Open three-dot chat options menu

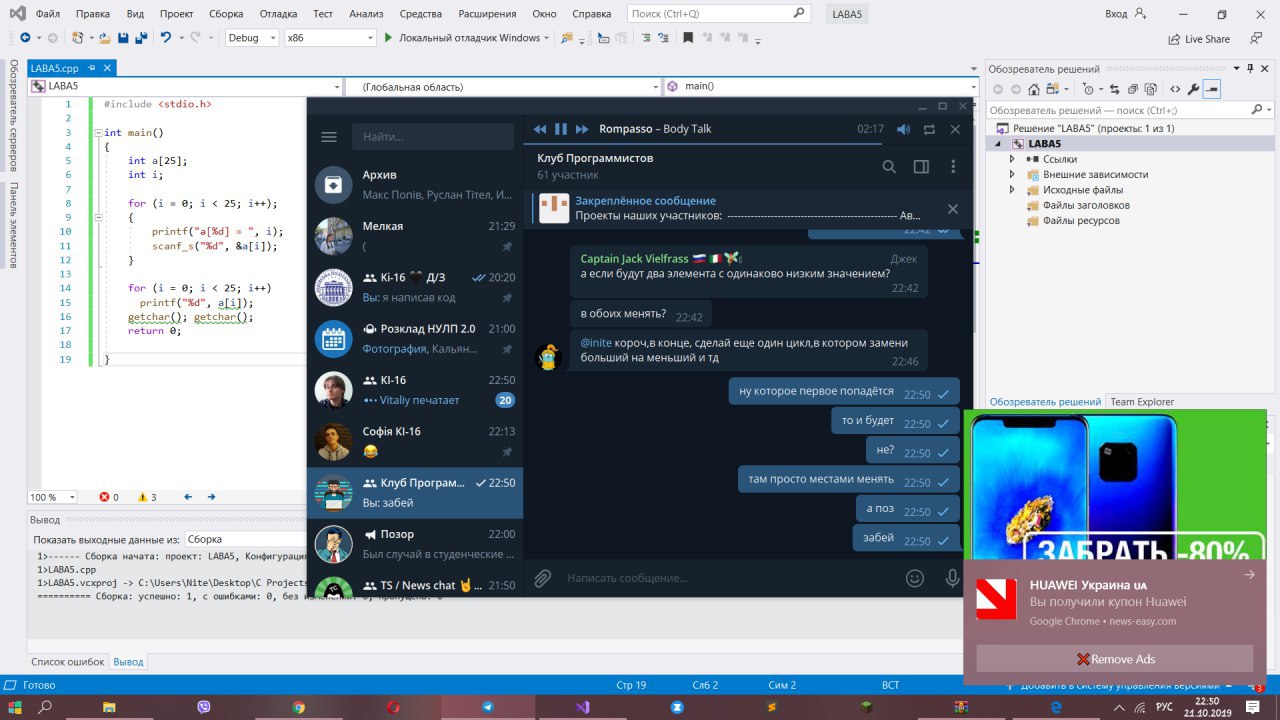tap(953, 167)
